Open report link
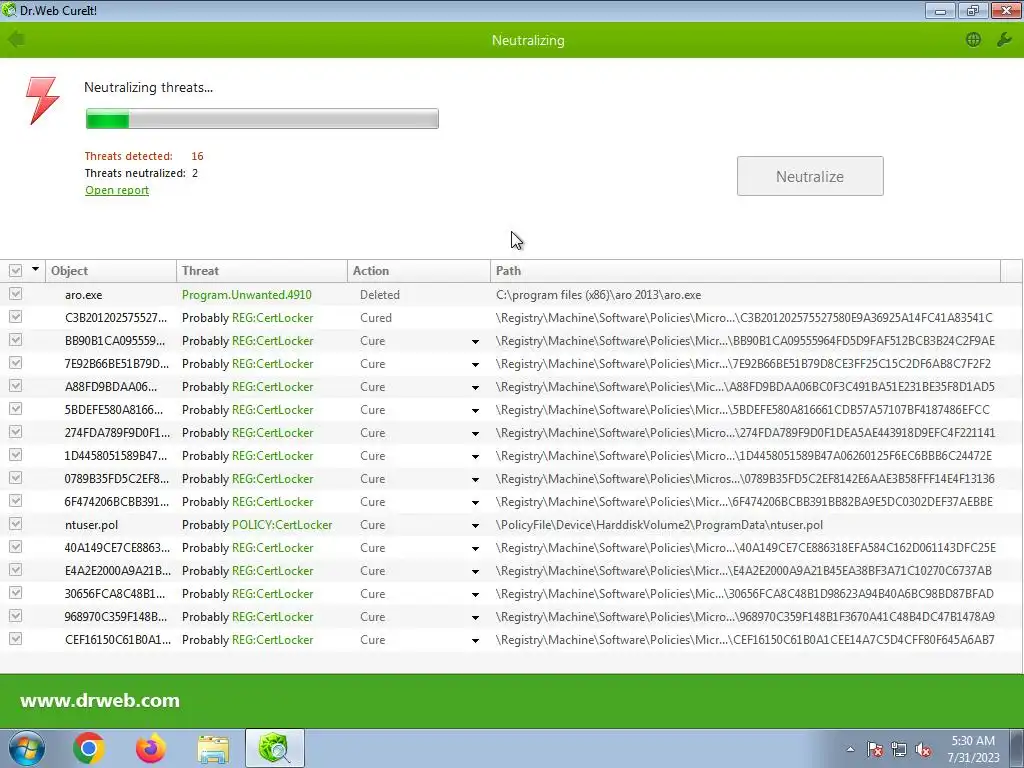The image size is (1024, 768). point(117,190)
